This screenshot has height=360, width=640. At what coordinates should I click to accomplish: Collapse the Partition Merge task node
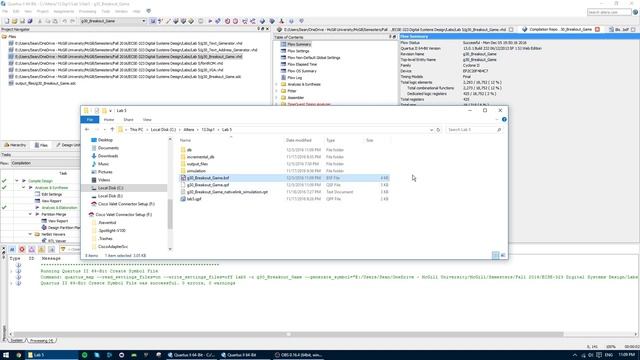coord(30,214)
